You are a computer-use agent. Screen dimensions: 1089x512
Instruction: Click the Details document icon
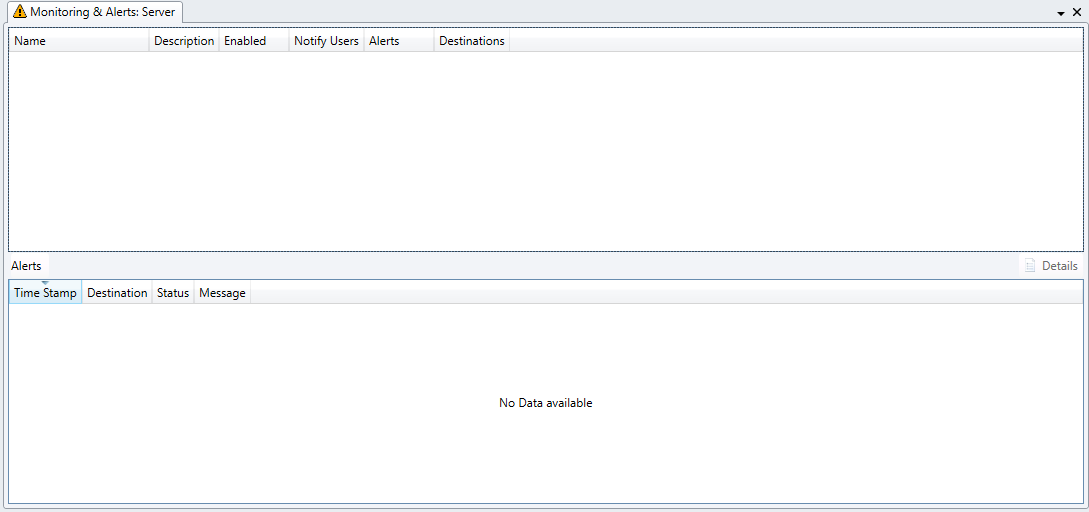[1030, 266]
